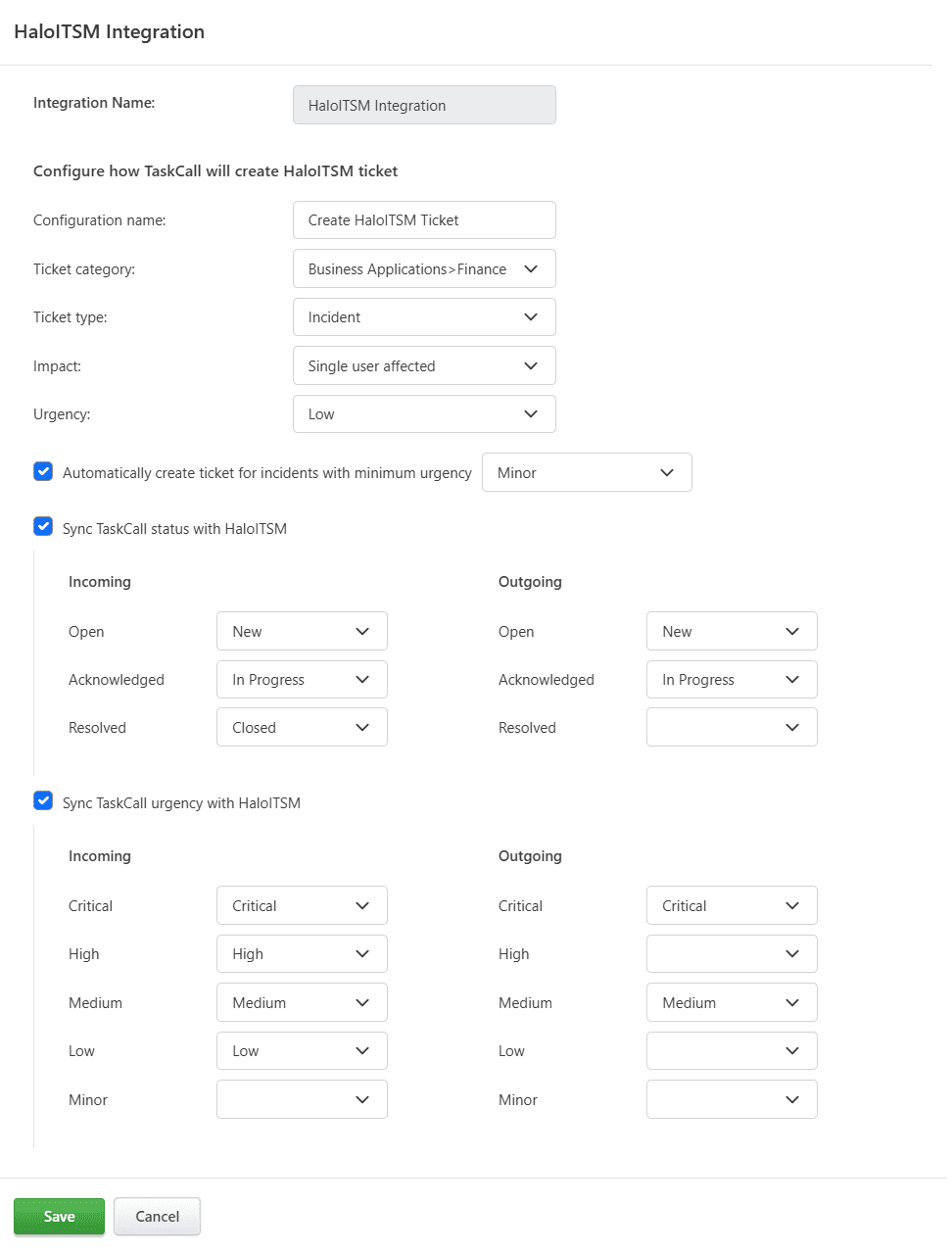The height and width of the screenshot is (1254, 952).
Task: Disable Sync TaskCall status with HaloITSM
Action: pyautogui.click(x=43, y=526)
